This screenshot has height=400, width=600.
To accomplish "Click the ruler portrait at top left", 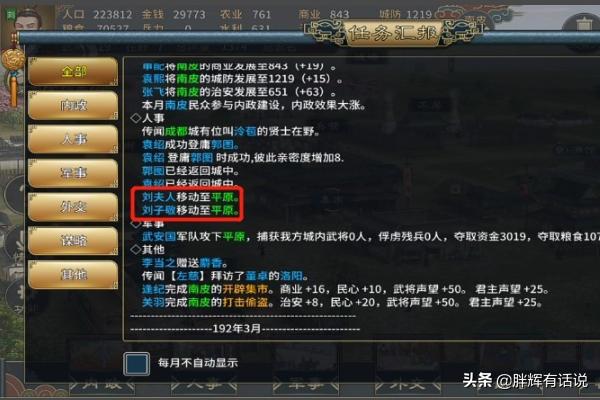I will [x=28, y=18].
